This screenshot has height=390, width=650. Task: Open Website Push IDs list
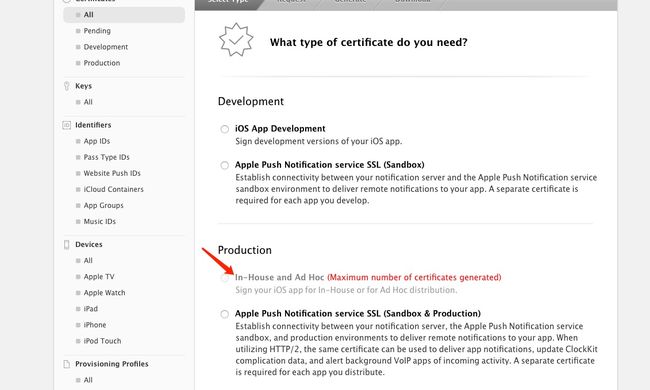click(112, 173)
